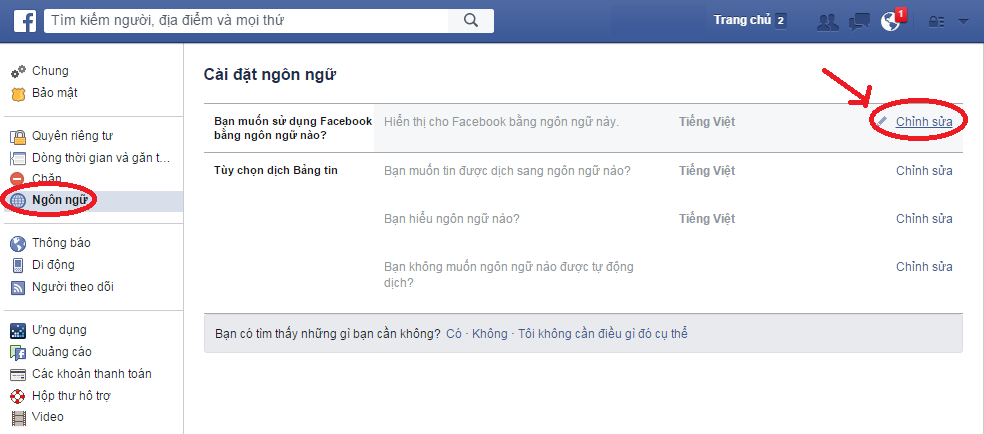Image resolution: width=984 pixels, height=434 pixels.
Task: Go to Trang chủ home link
Action: [742, 21]
